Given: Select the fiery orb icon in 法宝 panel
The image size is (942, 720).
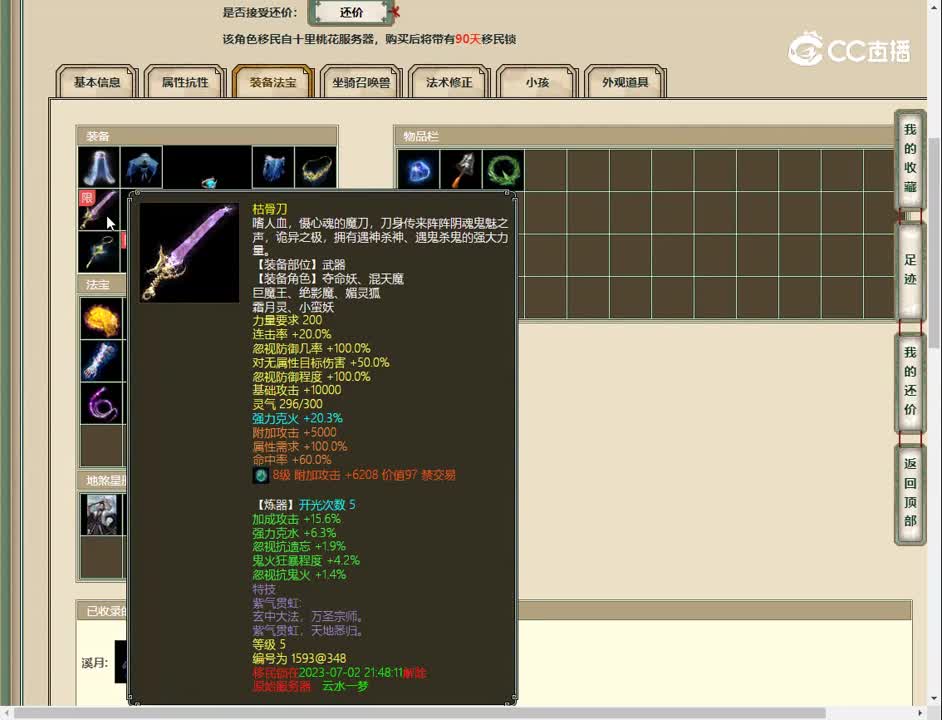Looking at the screenshot, I should coord(101,317).
